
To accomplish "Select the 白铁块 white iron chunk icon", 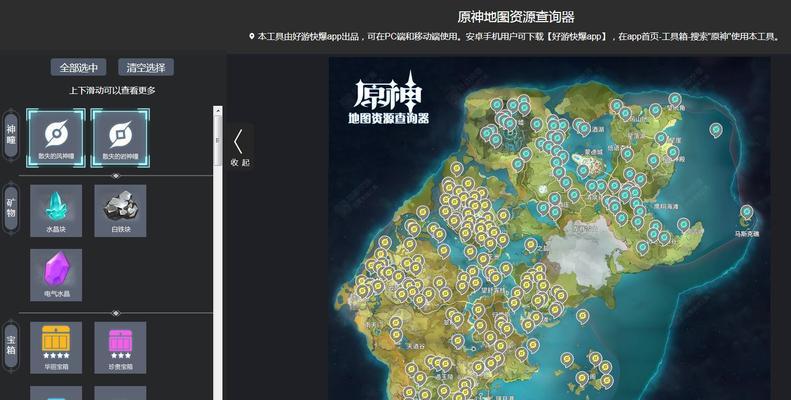I will click(x=120, y=210).
